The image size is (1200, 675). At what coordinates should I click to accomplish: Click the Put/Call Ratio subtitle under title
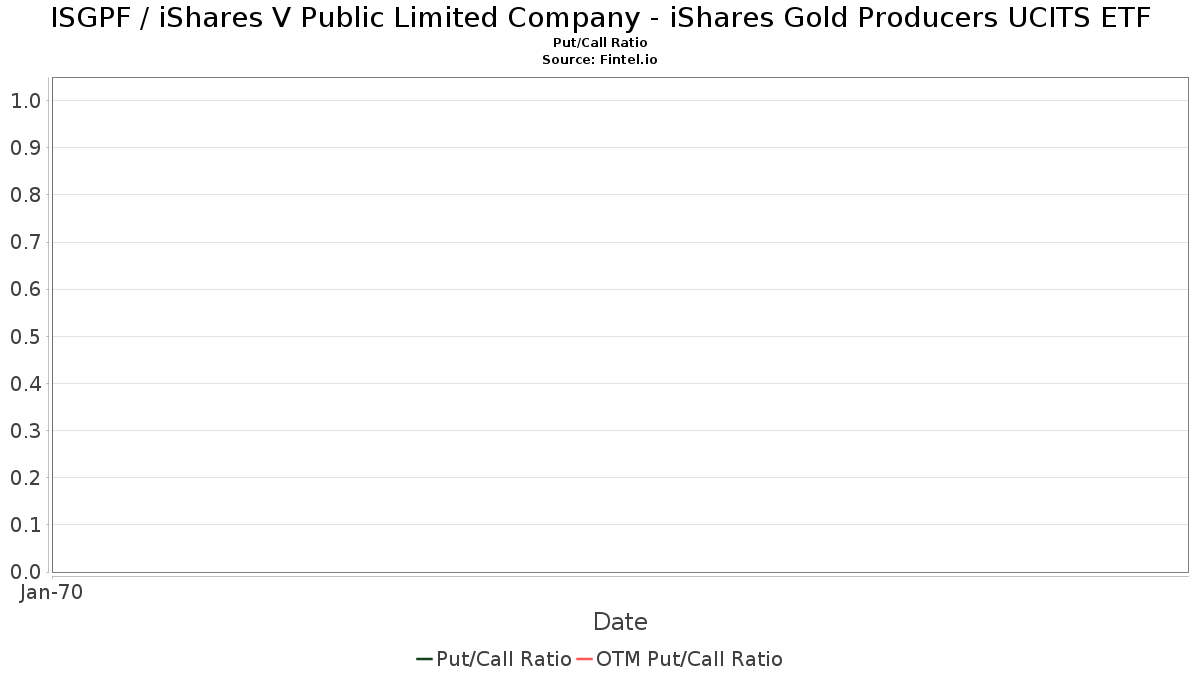coord(600,43)
